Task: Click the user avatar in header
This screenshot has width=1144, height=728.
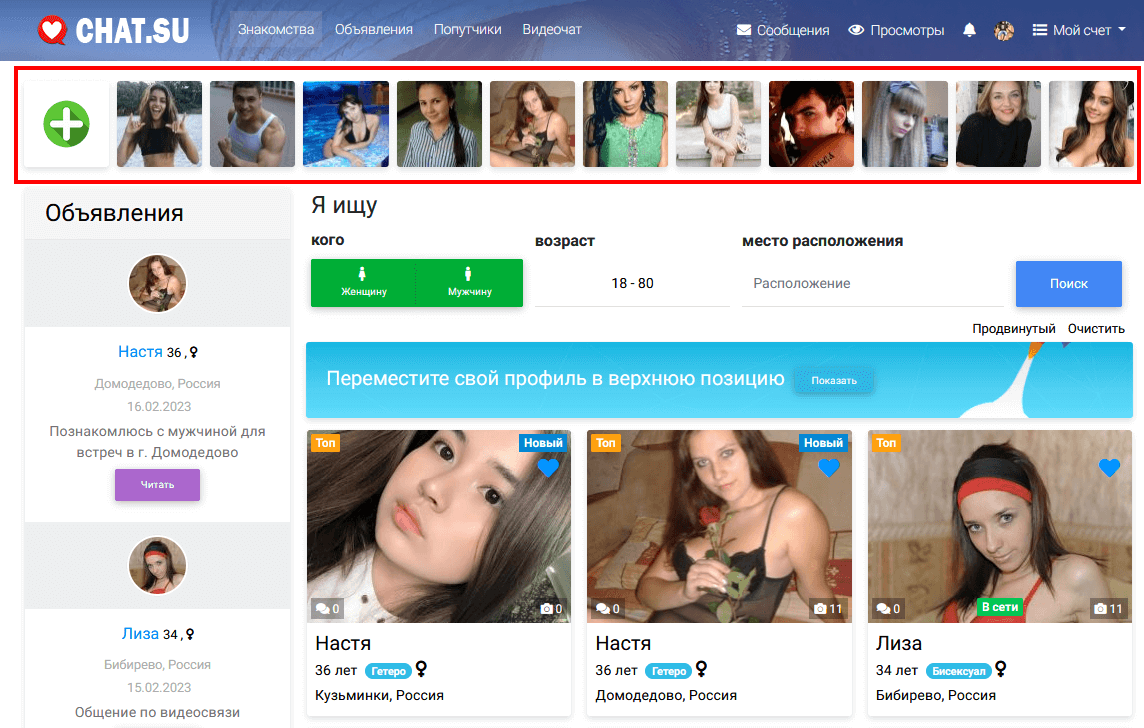Action: coord(1004,30)
